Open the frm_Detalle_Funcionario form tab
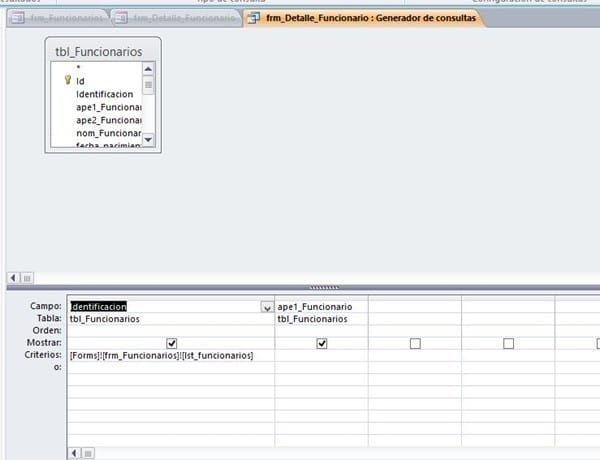 click(x=178, y=18)
